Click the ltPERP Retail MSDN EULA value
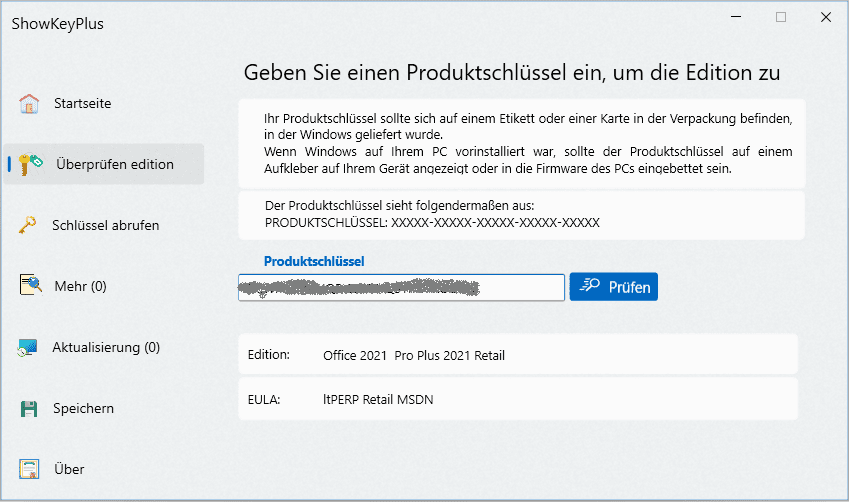Viewport: 849px width, 502px height. pyautogui.click(x=378, y=400)
